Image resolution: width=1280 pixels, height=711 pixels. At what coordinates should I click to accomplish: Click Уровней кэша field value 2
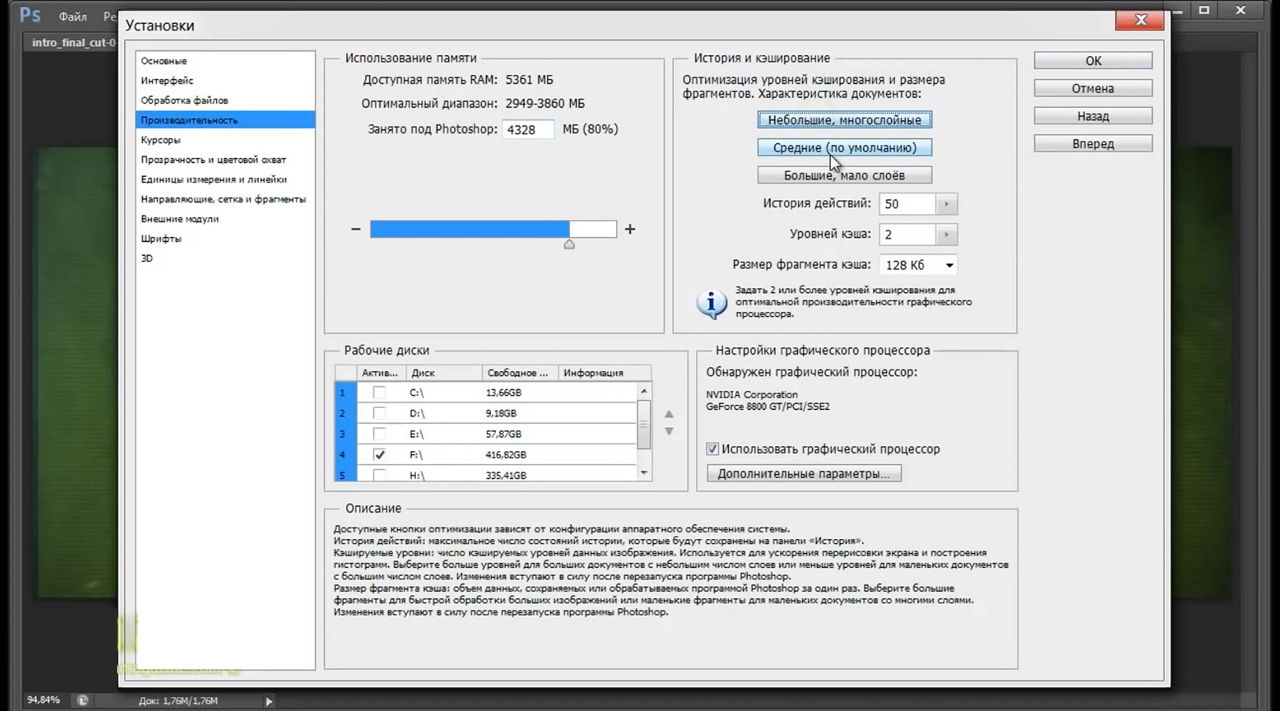click(x=907, y=234)
